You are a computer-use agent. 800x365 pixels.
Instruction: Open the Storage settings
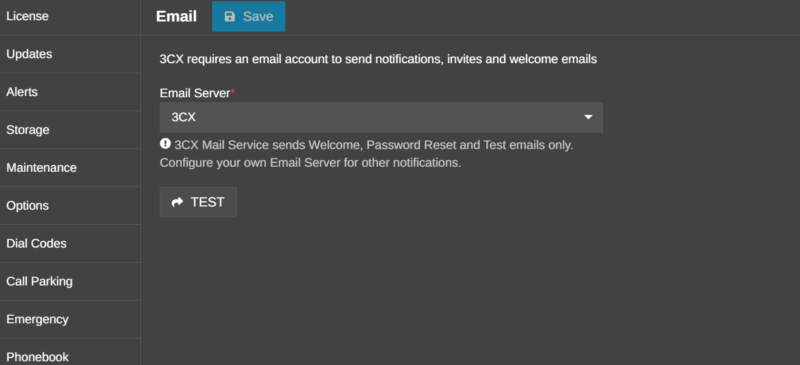pos(70,130)
